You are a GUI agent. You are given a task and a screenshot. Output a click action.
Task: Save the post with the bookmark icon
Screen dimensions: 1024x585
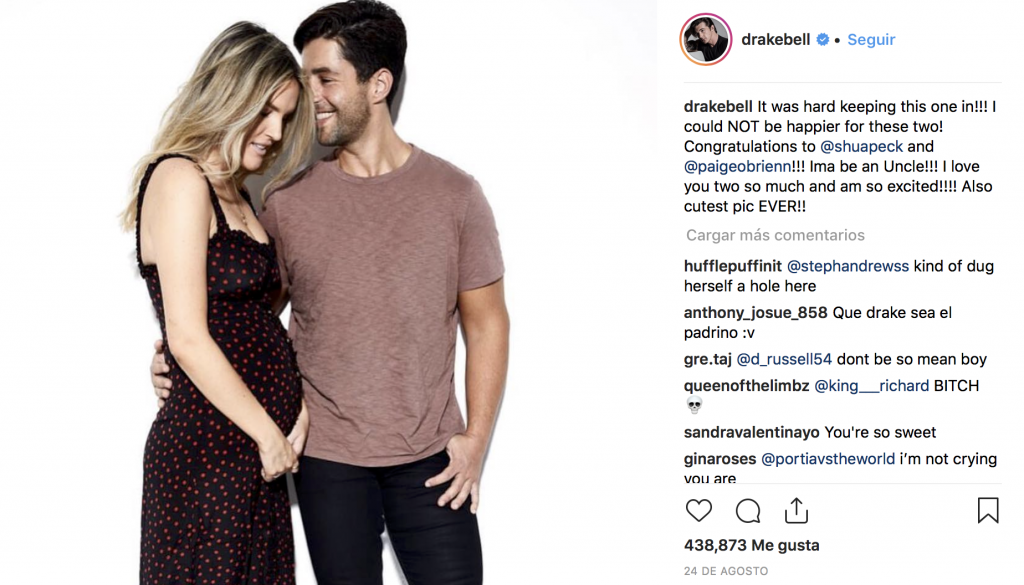pos(988,511)
